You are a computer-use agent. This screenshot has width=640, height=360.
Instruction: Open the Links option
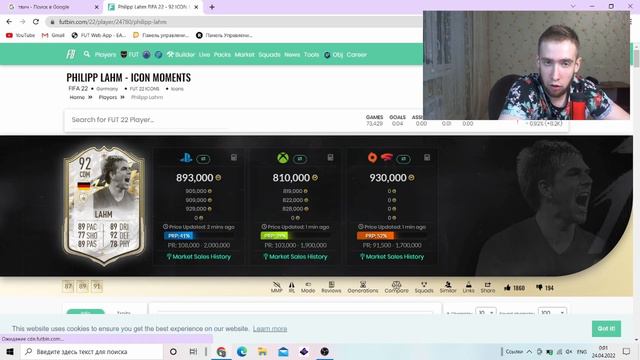[x=469, y=287]
